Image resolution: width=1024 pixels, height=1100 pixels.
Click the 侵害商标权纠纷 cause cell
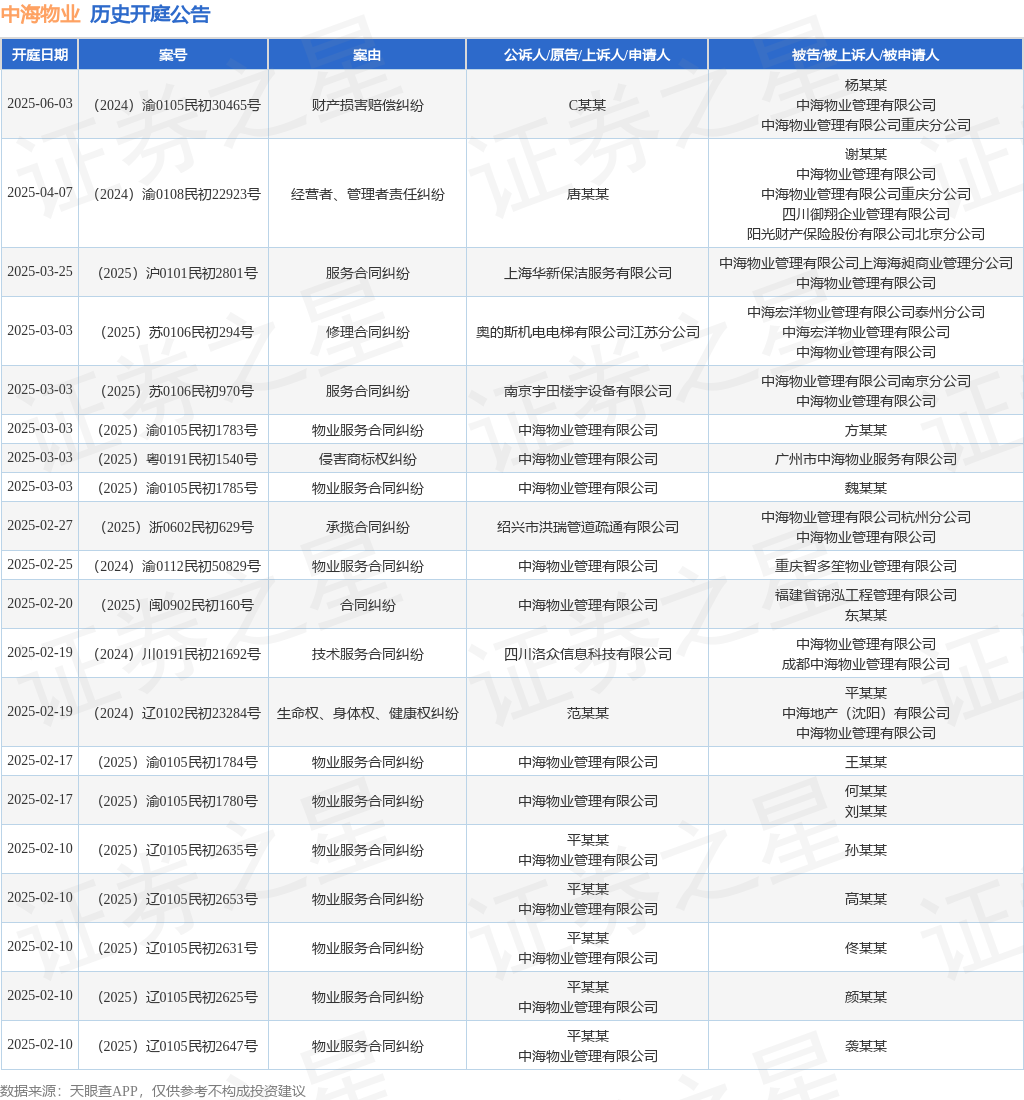pyautogui.click(x=368, y=459)
